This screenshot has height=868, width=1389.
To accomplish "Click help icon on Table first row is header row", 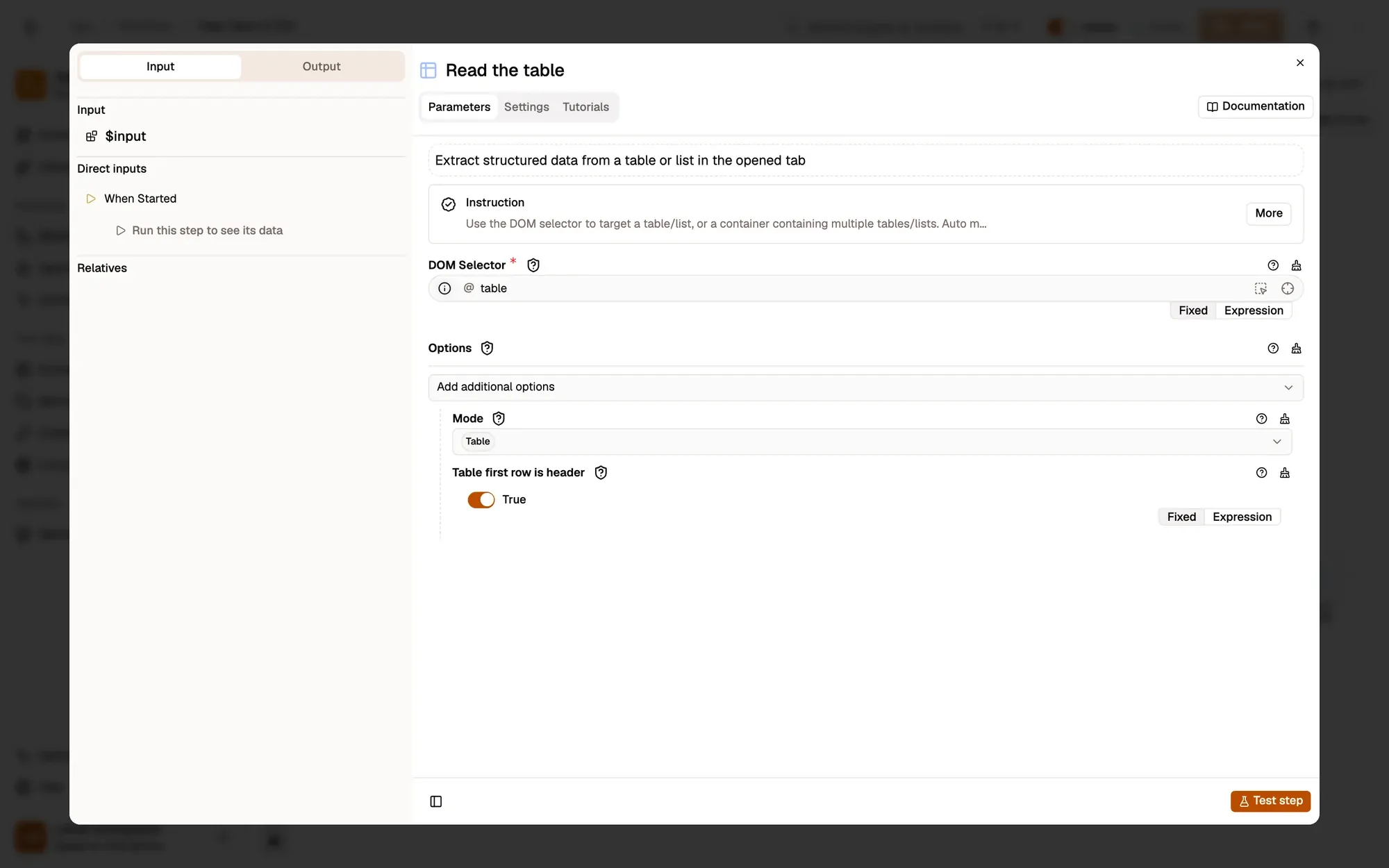I will click(1261, 473).
